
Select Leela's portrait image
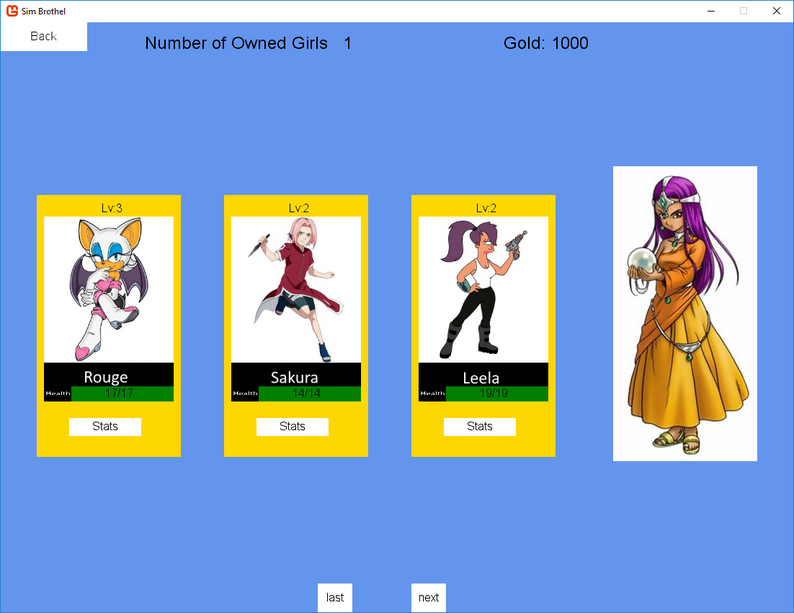(484, 290)
